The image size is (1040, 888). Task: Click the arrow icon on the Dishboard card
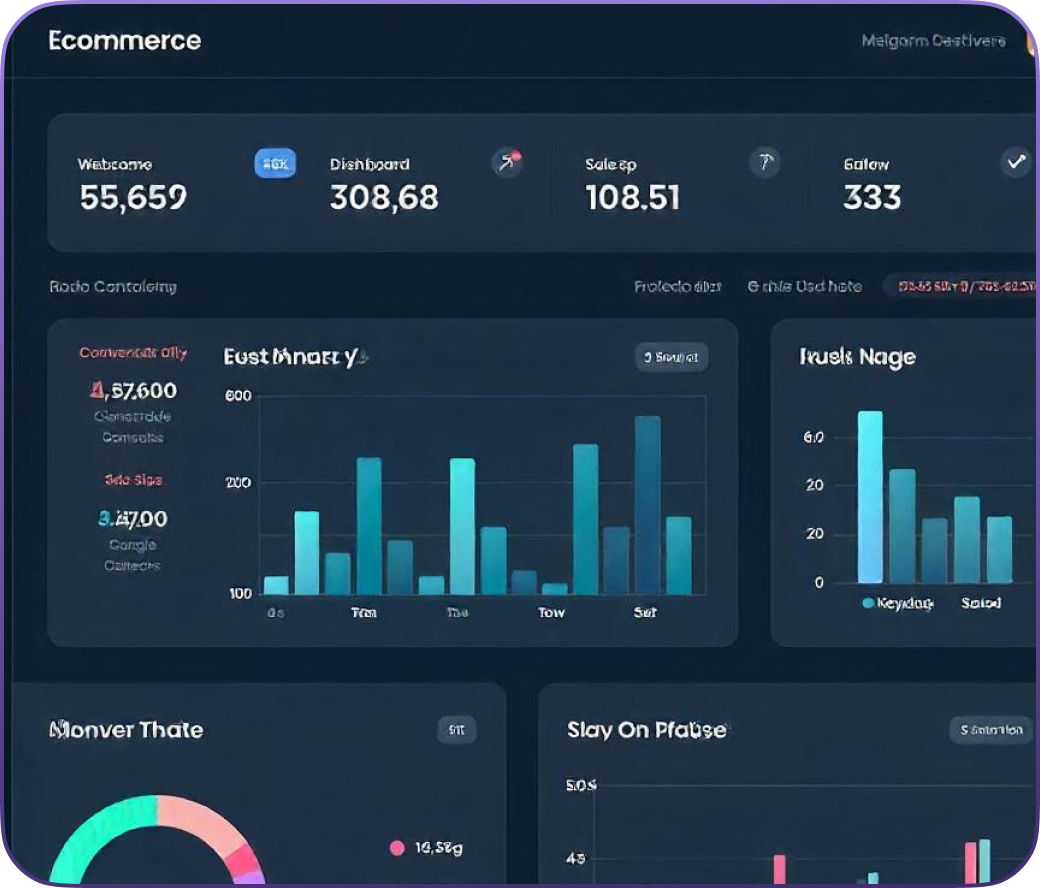point(508,162)
